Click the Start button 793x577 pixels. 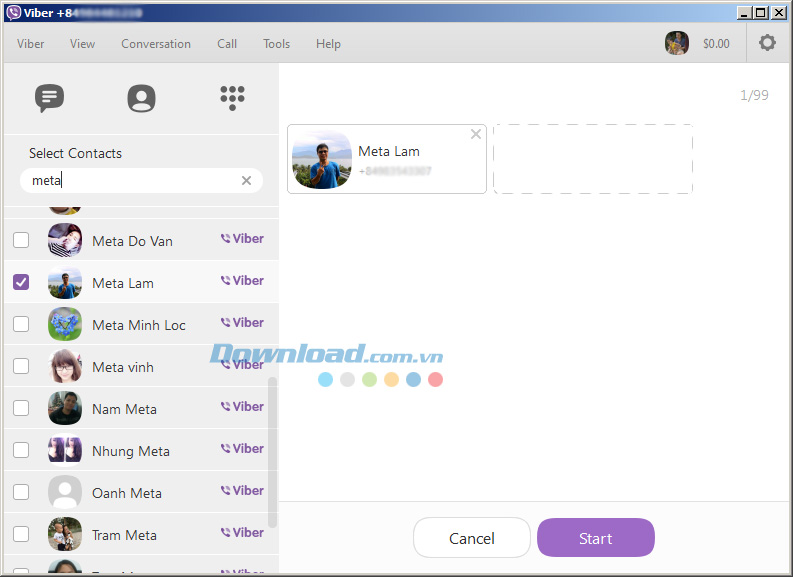click(596, 538)
